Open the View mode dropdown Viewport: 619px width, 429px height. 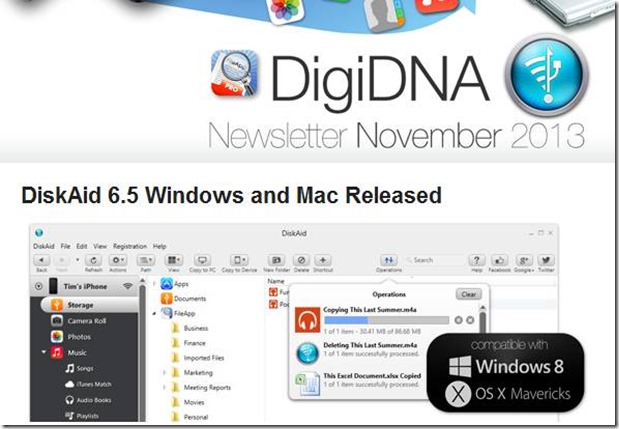pos(174,260)
